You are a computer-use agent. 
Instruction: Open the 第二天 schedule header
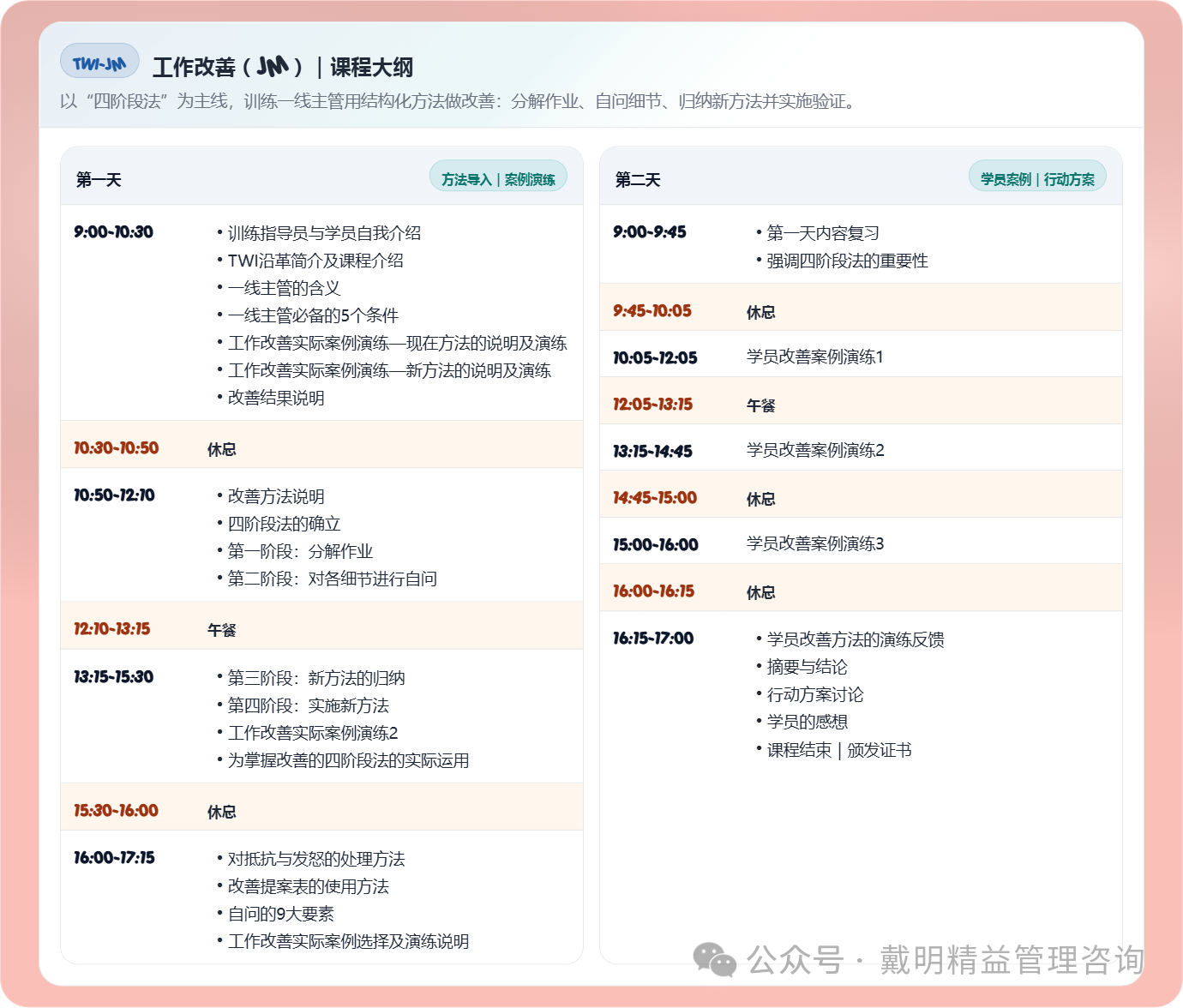point(638,179)
